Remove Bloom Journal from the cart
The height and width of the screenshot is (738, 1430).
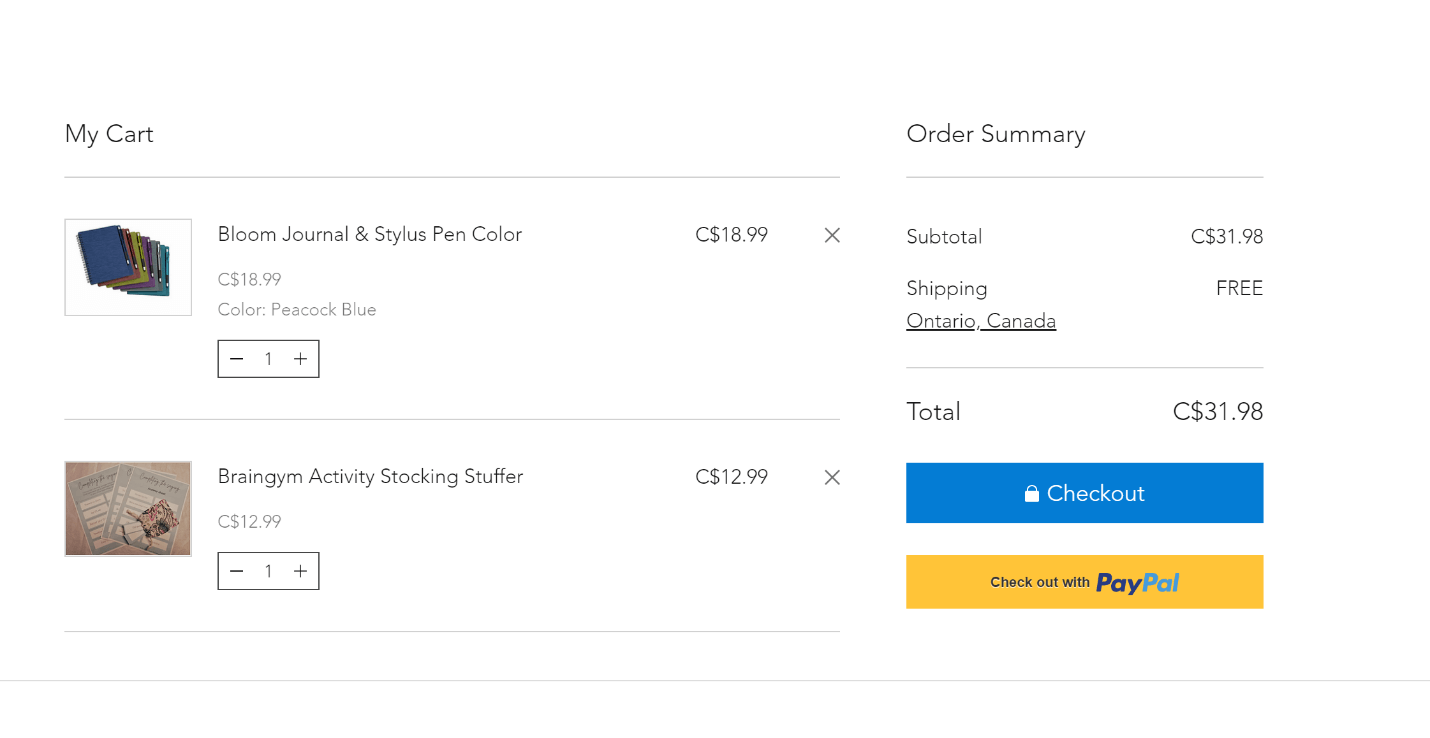point(832,235)
